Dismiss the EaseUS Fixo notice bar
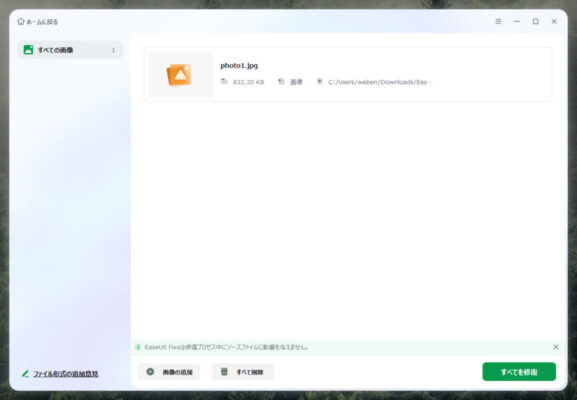Image resolution: width=577 pixels, height=400 pixels. 556,347
